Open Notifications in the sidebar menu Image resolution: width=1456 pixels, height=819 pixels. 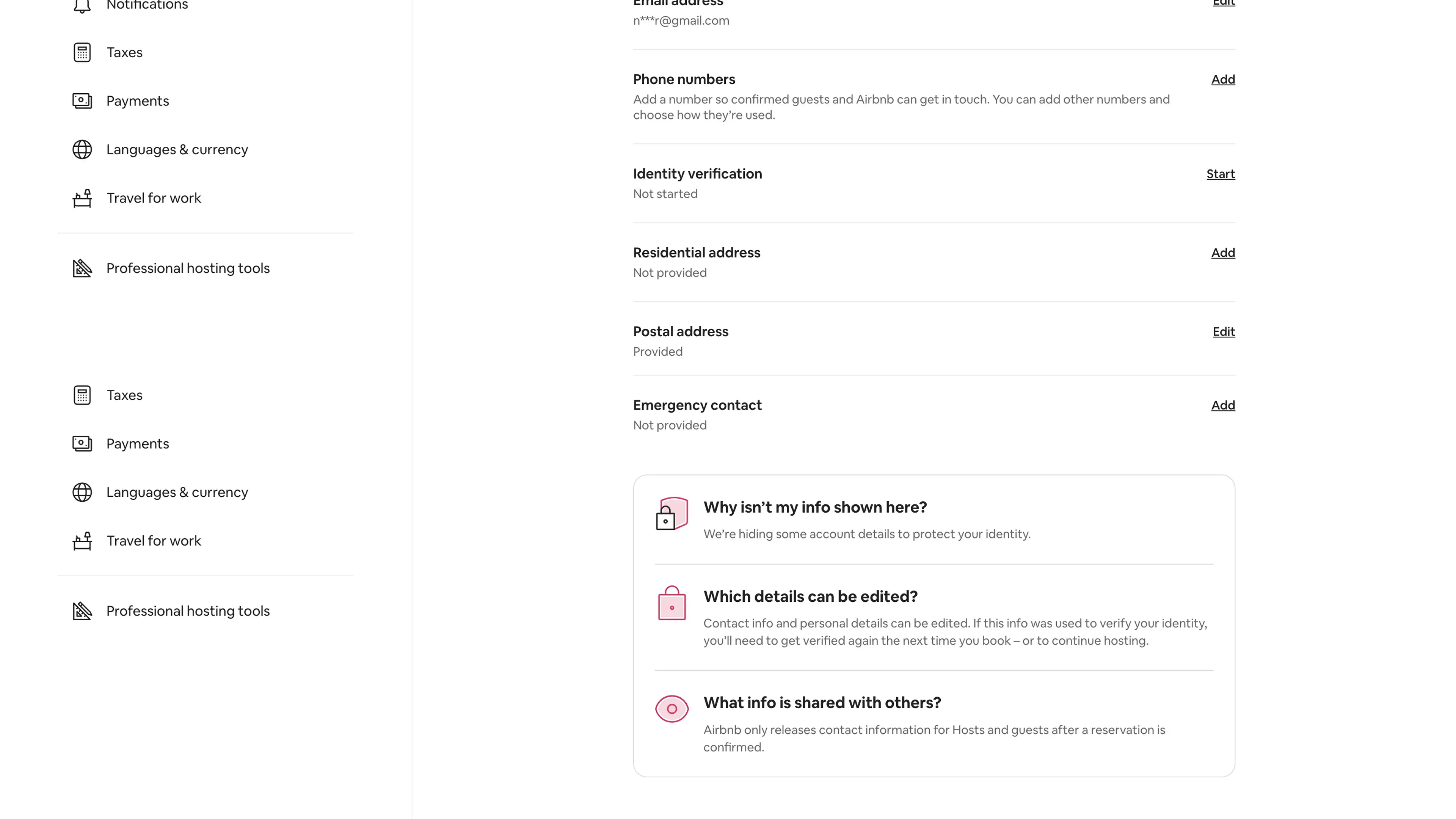147,6
